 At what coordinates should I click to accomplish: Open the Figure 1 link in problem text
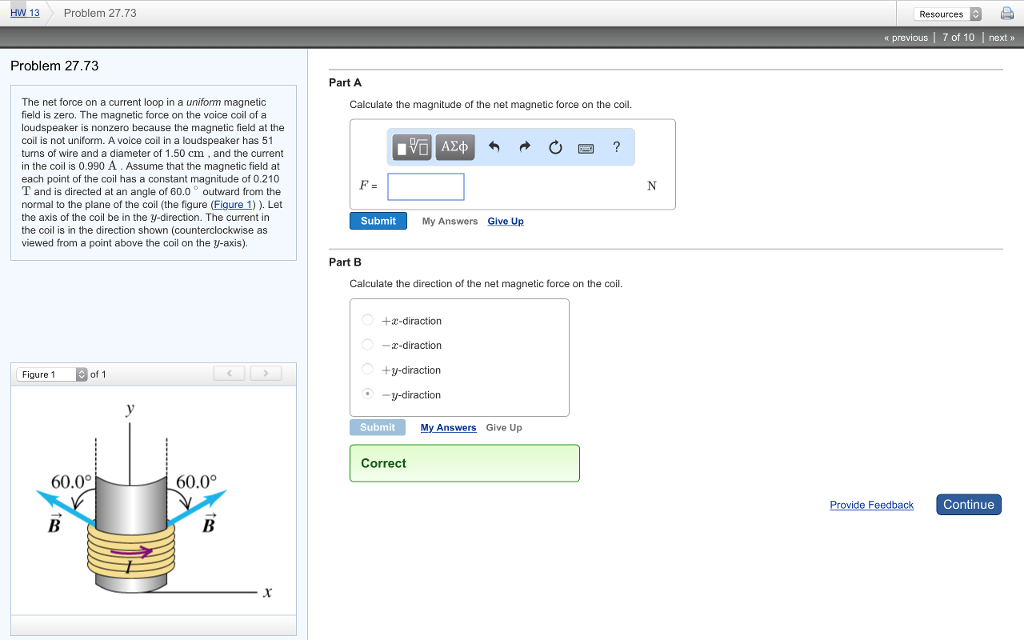click(232, 204)
